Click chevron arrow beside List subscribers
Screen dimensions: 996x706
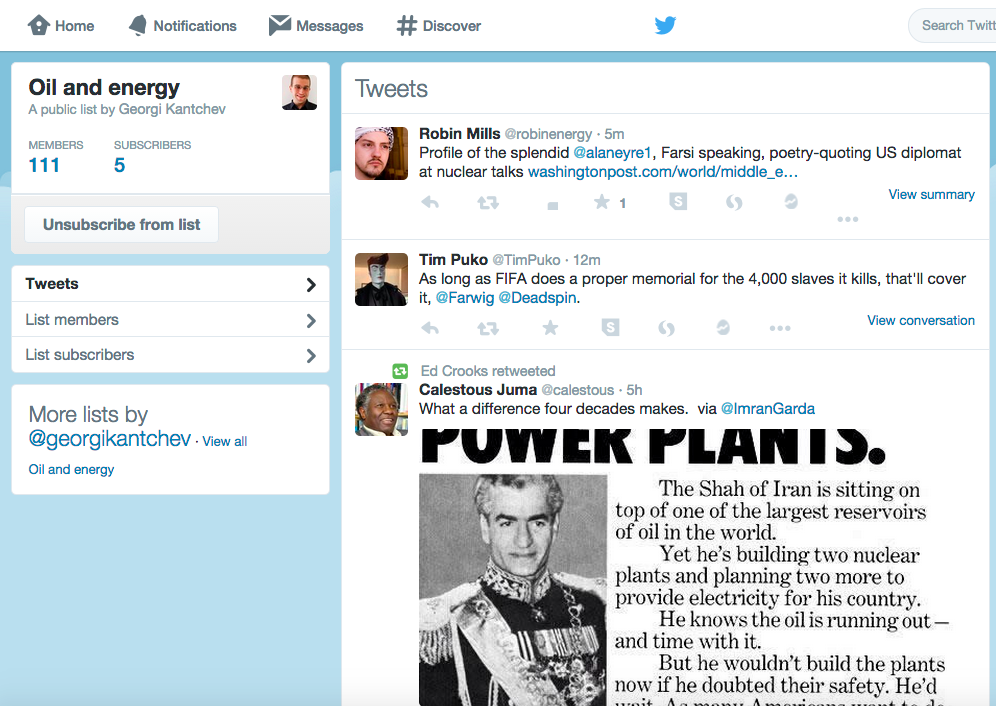[311, 355]
